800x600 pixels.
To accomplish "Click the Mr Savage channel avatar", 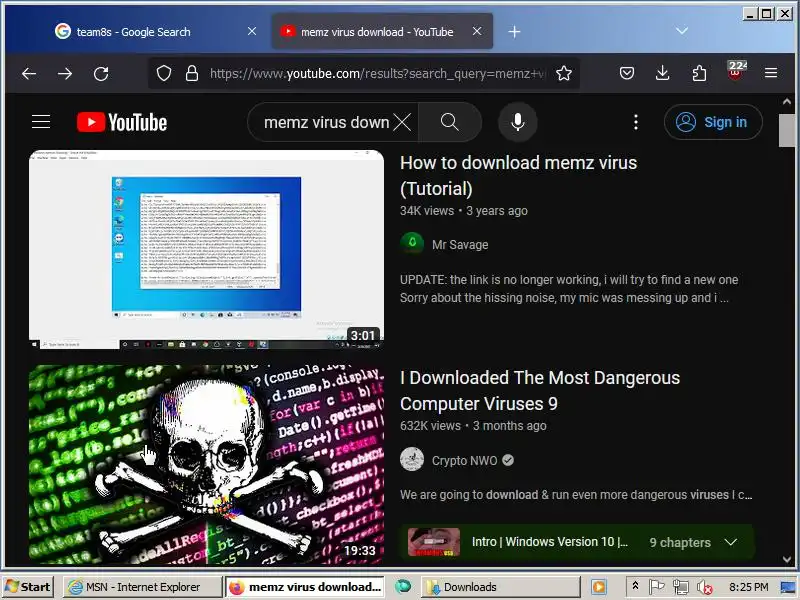I will tap(412, 243).
